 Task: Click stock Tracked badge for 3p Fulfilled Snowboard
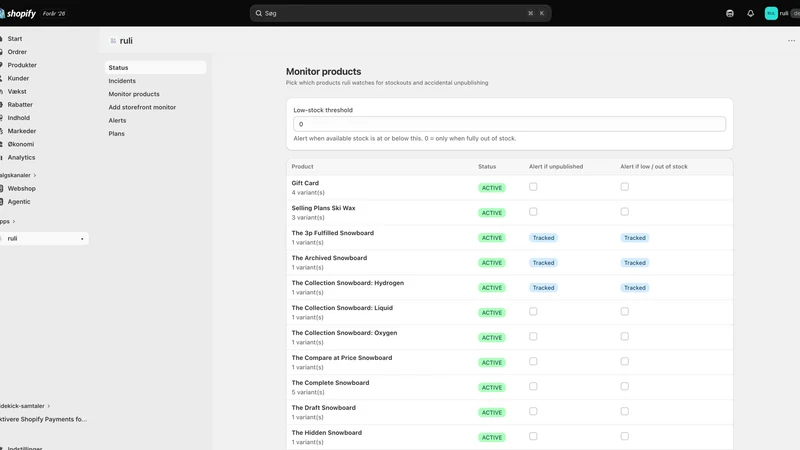coord(635,238)
